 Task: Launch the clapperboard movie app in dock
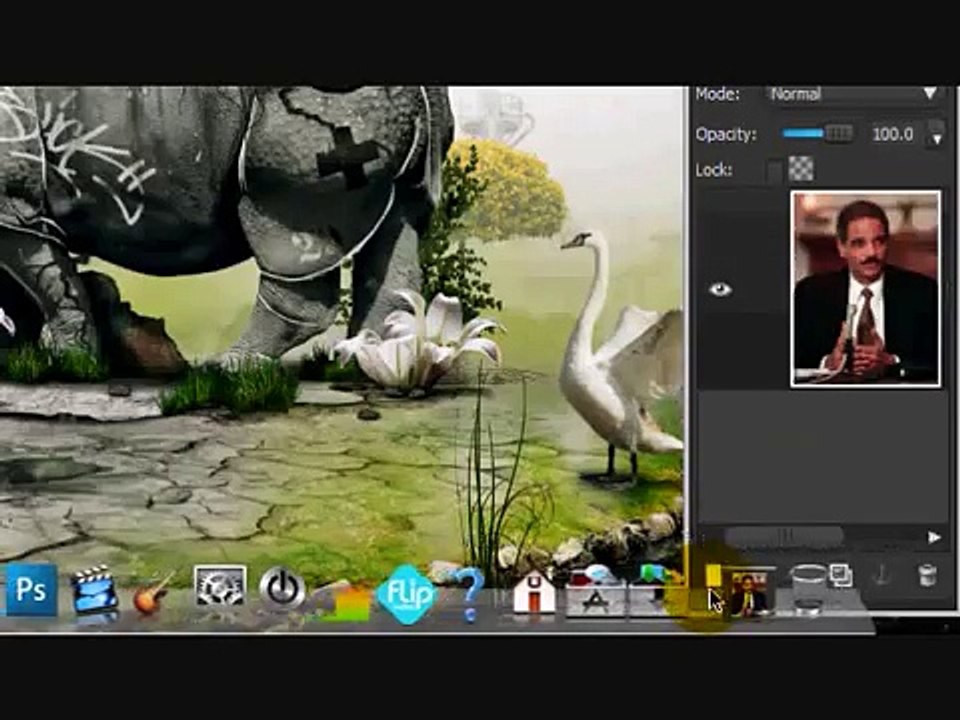click(94, 590)
